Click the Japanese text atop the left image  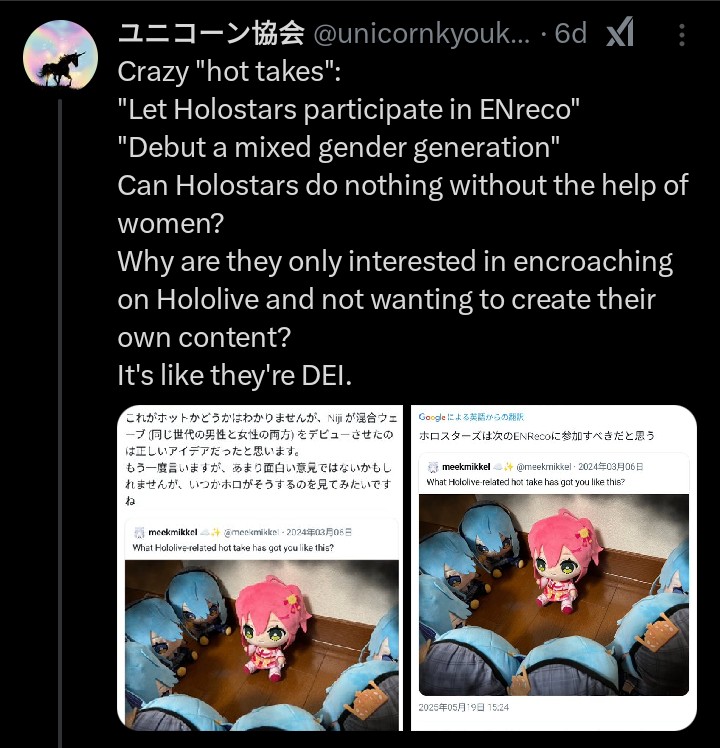[x=261, y=459]
